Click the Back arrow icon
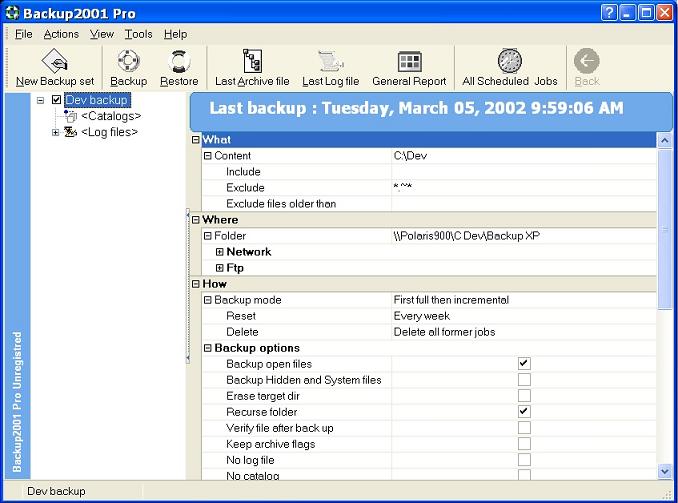This screenshot has width=678, height=503. click(x=586, y=61)
